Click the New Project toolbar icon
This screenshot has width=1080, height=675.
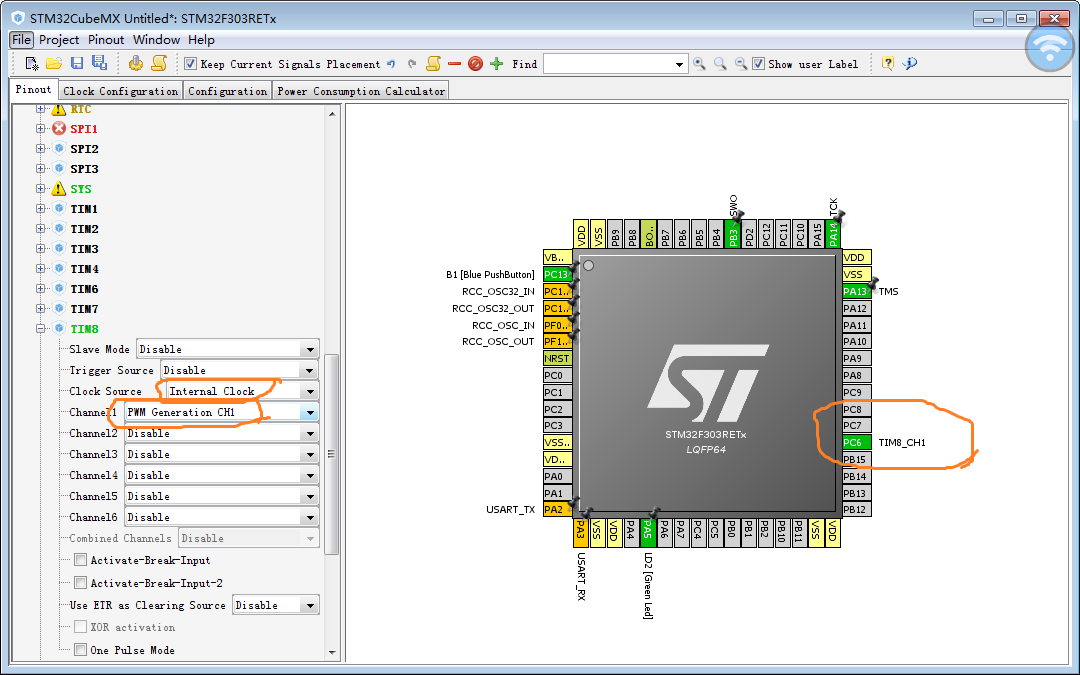coord(32,63)
